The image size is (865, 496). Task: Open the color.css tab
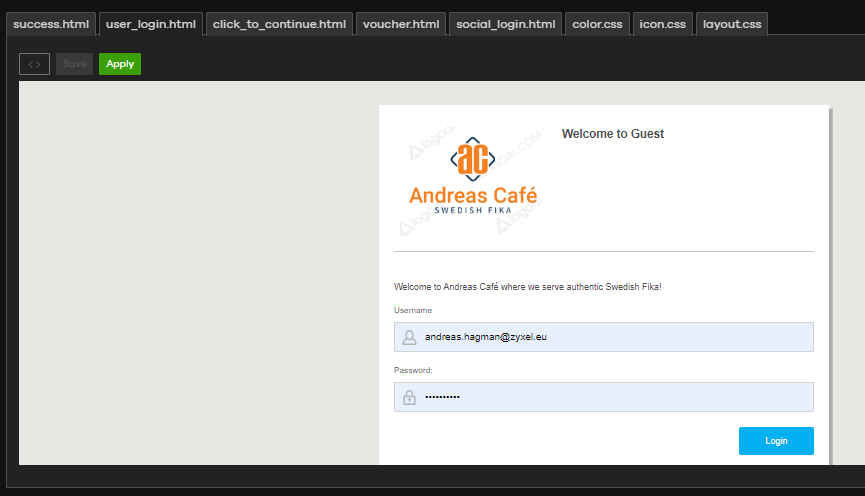(597, 24)
